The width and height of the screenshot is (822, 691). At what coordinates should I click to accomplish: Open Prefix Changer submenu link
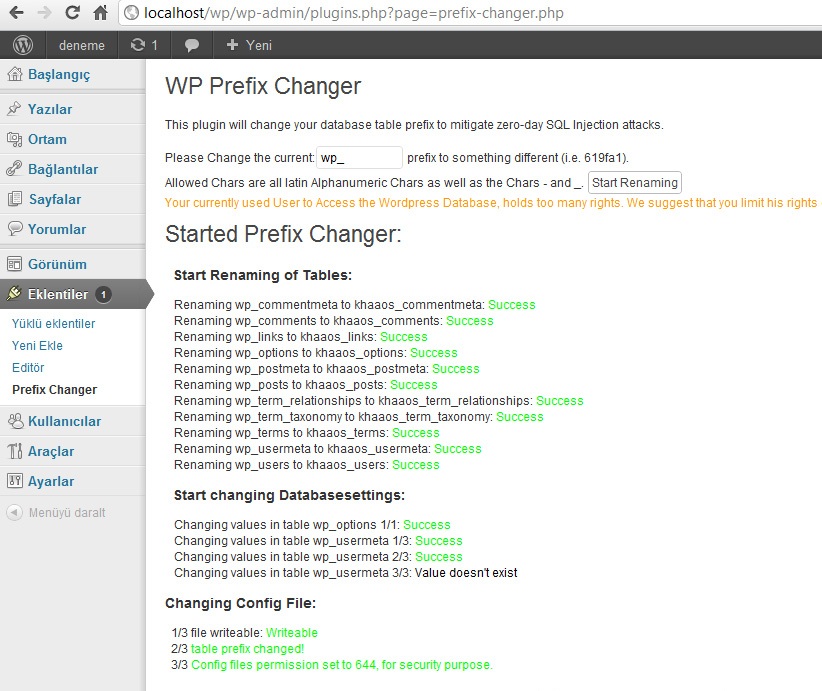point(55,390)
